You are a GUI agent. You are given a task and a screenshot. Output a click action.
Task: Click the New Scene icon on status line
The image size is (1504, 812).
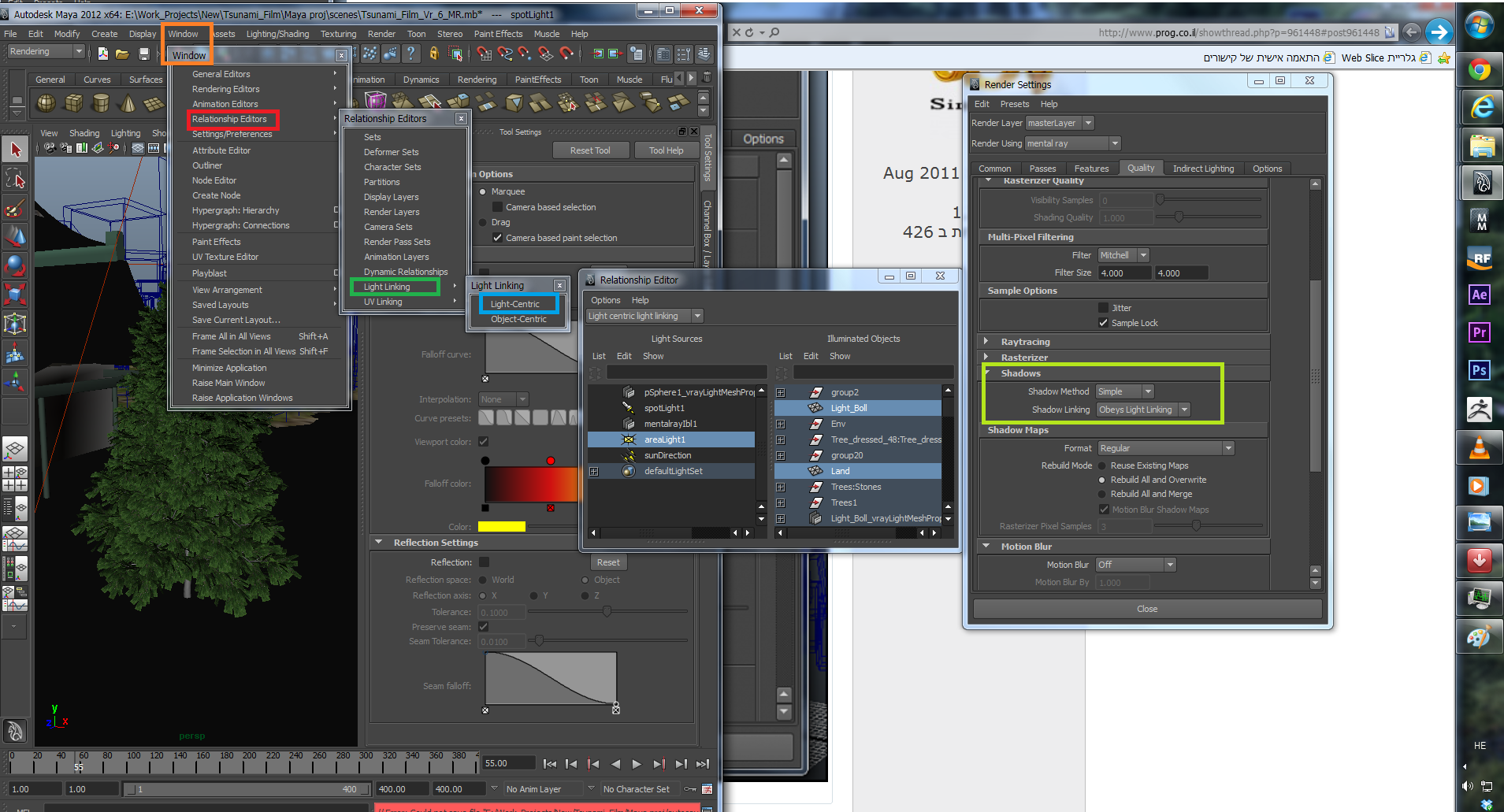click(x=103, y=54)
